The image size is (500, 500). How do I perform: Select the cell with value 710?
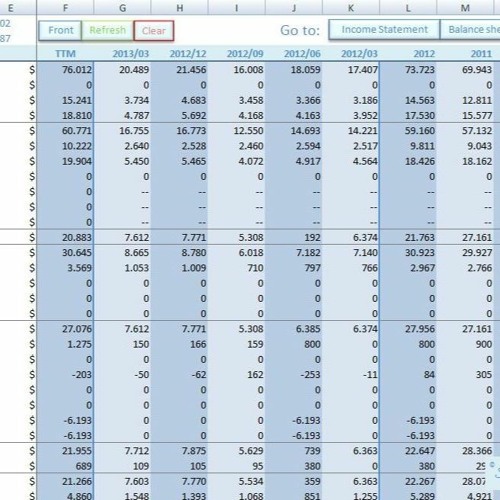pos(237,268)
